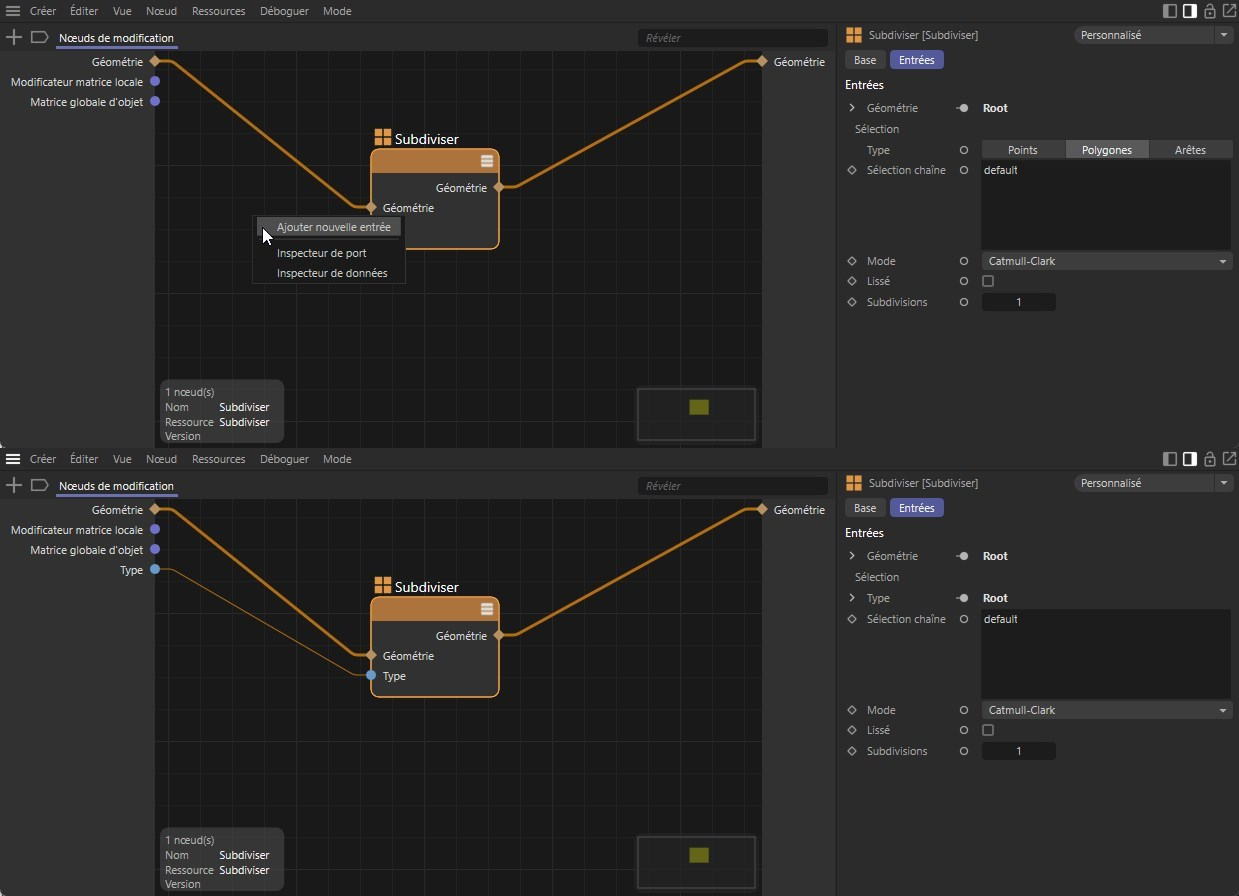Click the Révéler search field in upper editor

click(732, 38)
